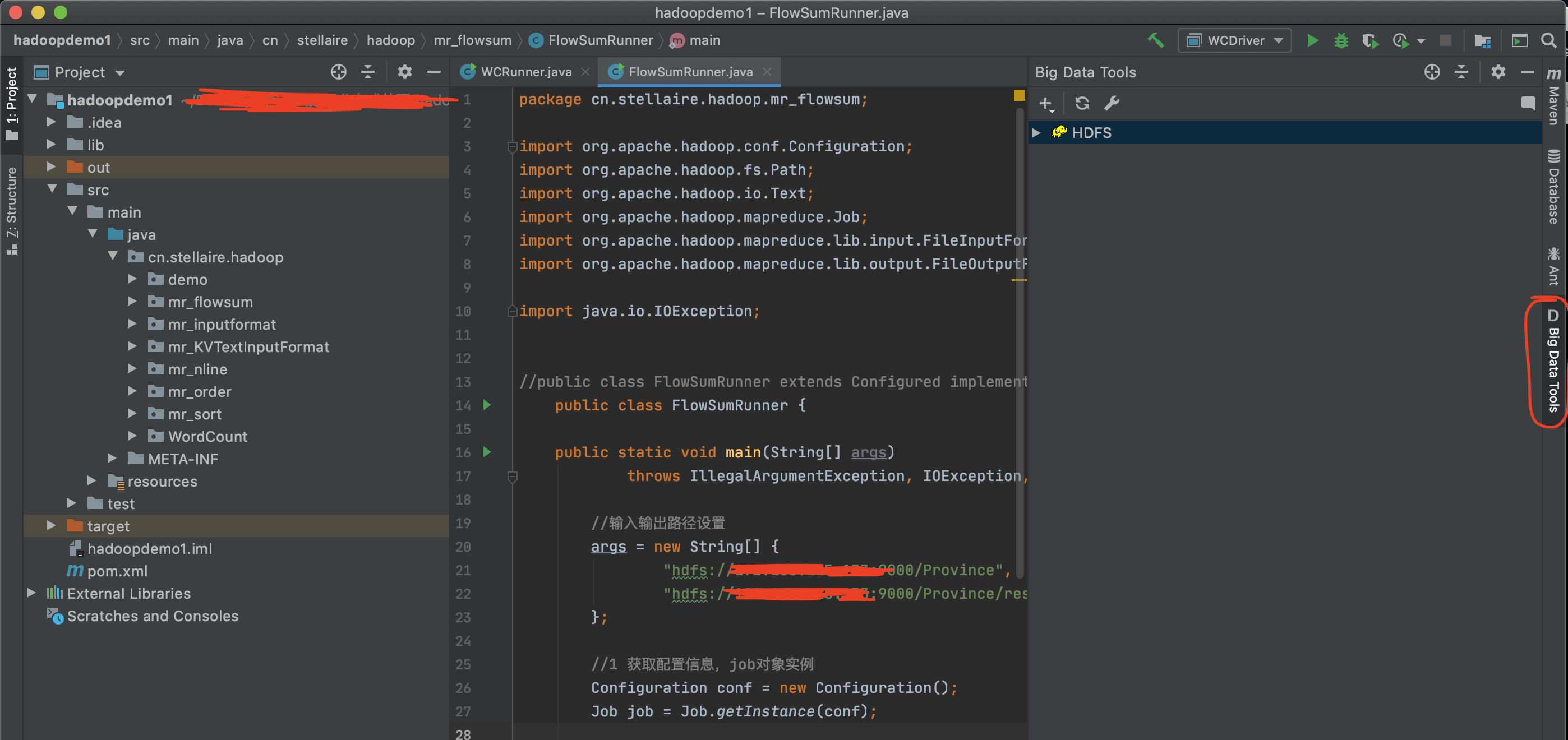
Task: Select pom.xml in the project tree
Action: [117, 571]
